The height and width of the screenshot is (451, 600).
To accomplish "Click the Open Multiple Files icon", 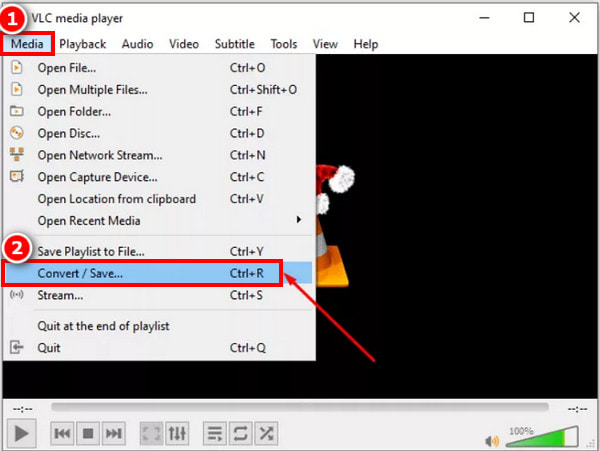I will [16, 90].
